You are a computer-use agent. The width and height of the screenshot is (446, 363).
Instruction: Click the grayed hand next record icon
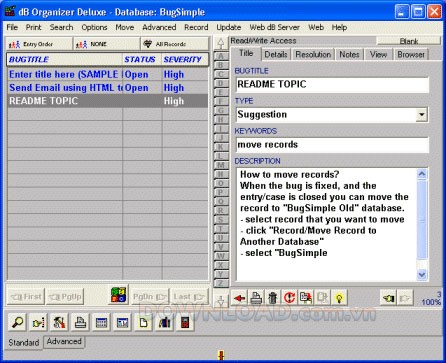click(405, 298)
